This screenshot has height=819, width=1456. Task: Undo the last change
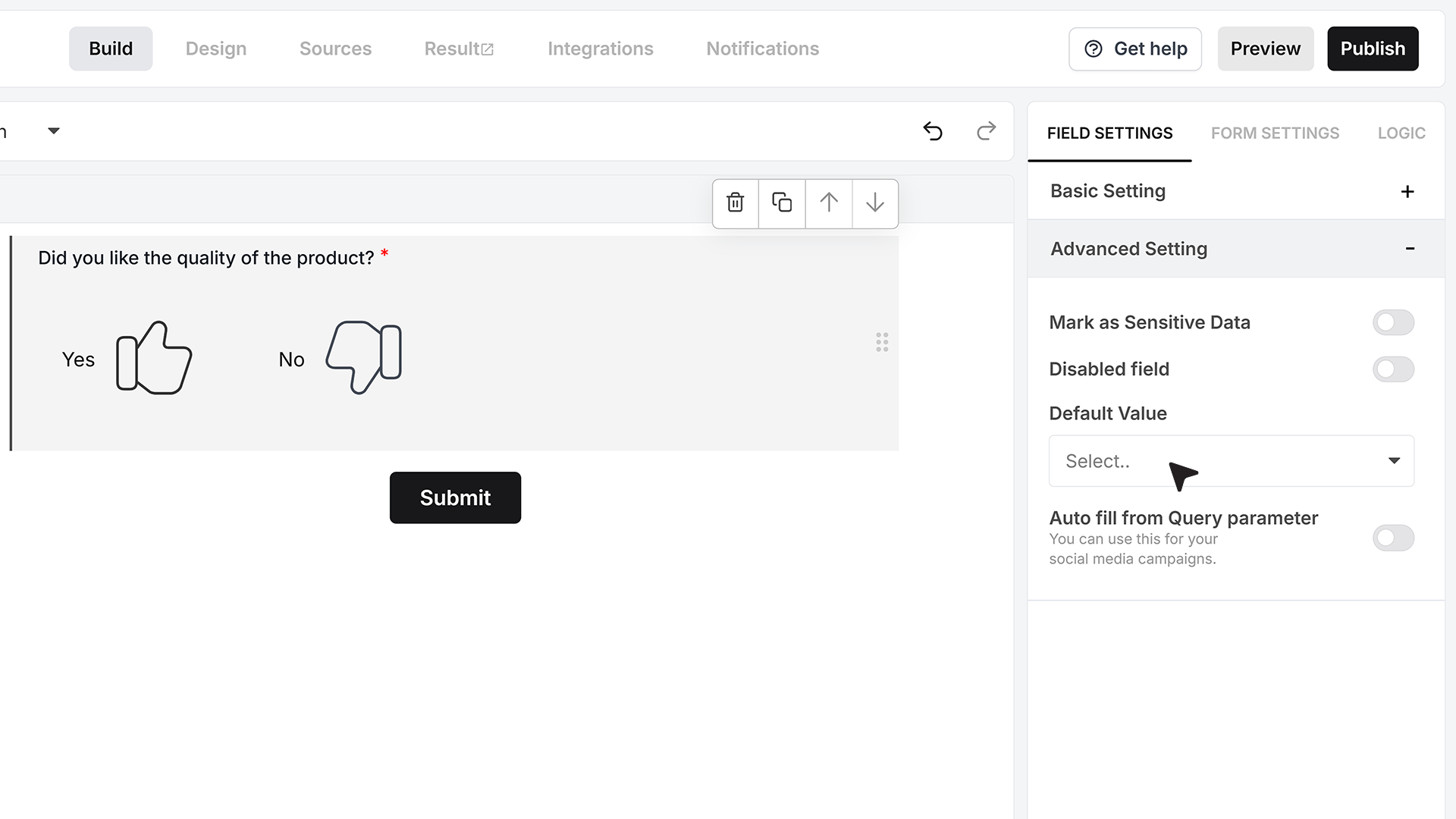tap(933, 131)
